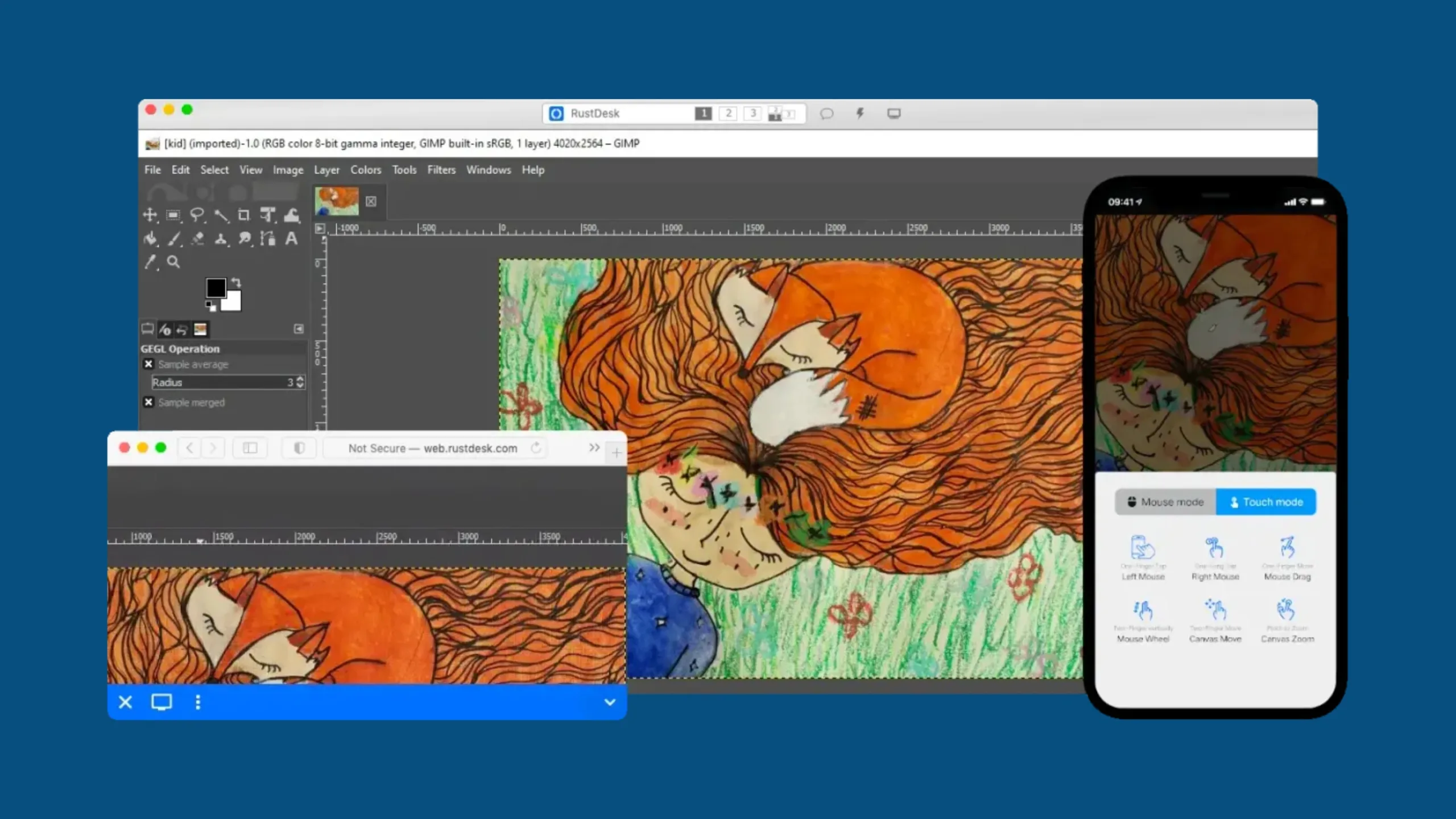Select the Color Picker eyedropper tool
1456x819 pixels.
150,262
